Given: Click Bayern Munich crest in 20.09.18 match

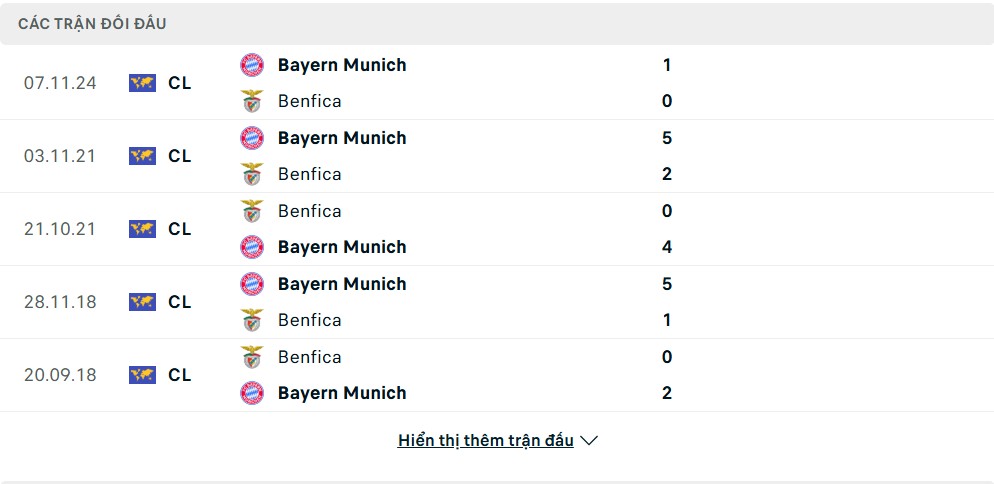Looking at the screenshot, I should click(x=252, y=393).
